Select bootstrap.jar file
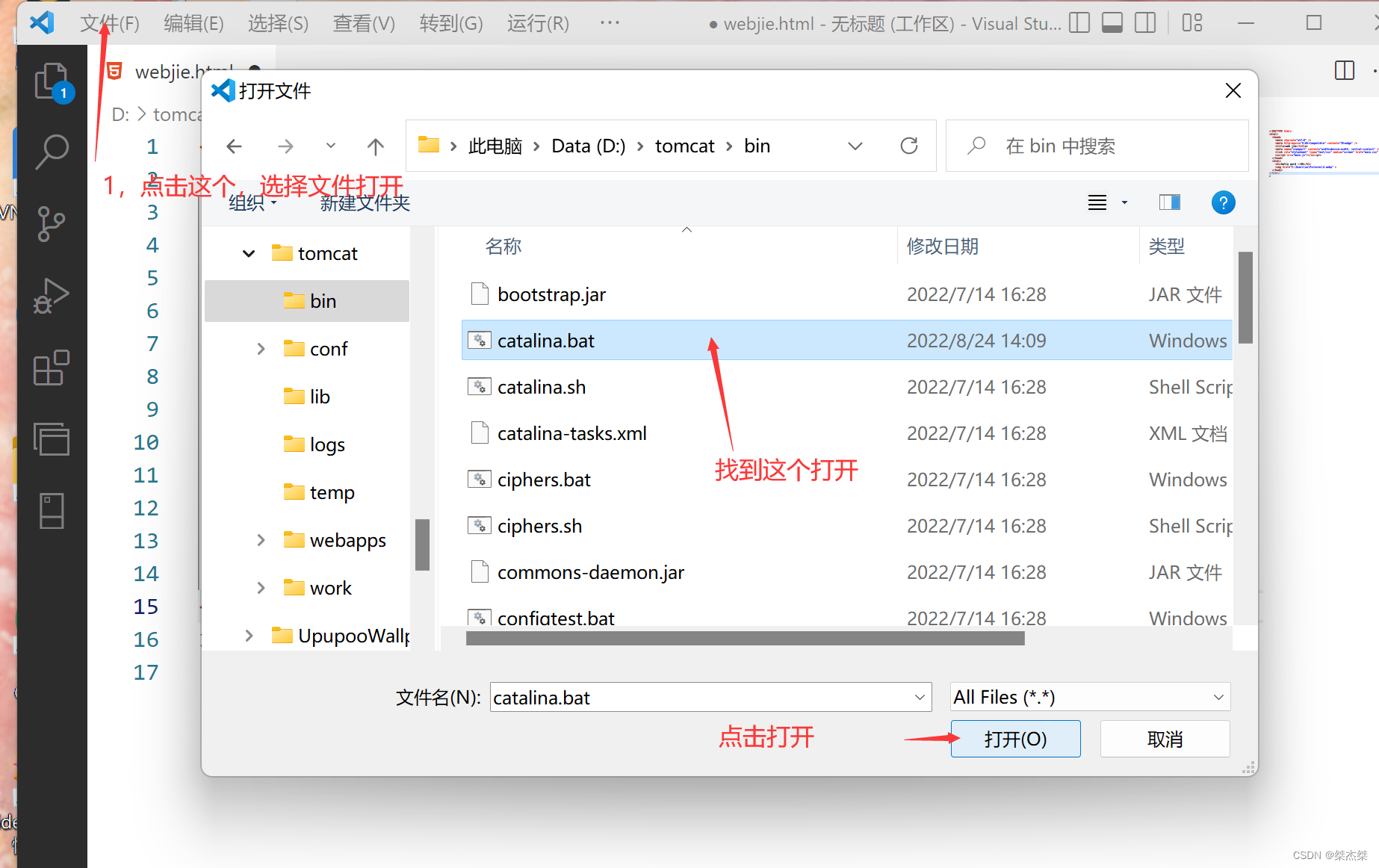 point(551,294)
